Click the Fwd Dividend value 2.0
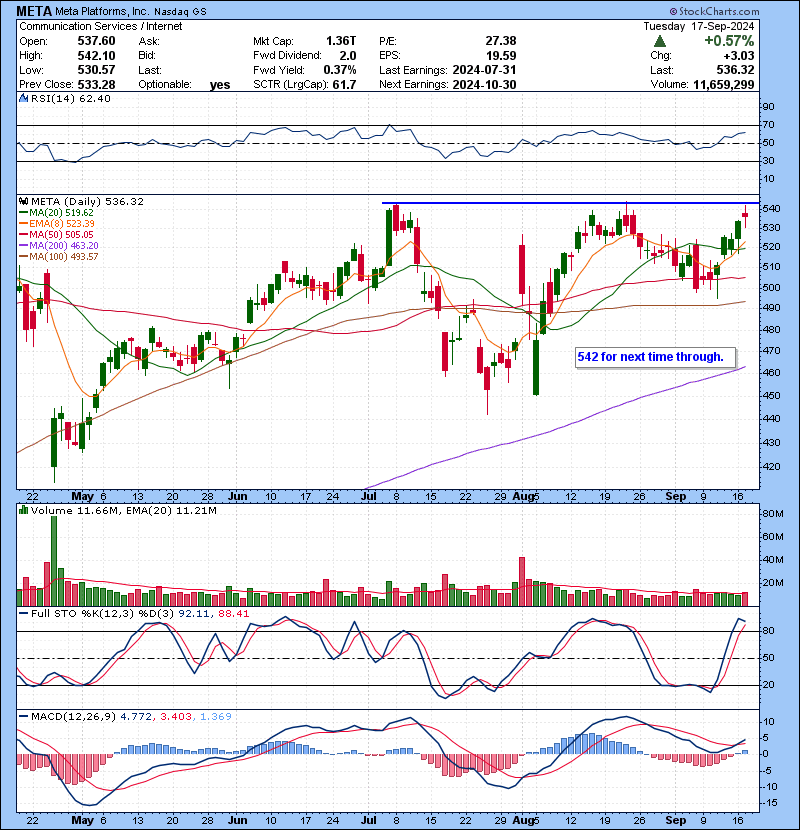The height and width of the screenshot is (830, 800). pos(348,56)
